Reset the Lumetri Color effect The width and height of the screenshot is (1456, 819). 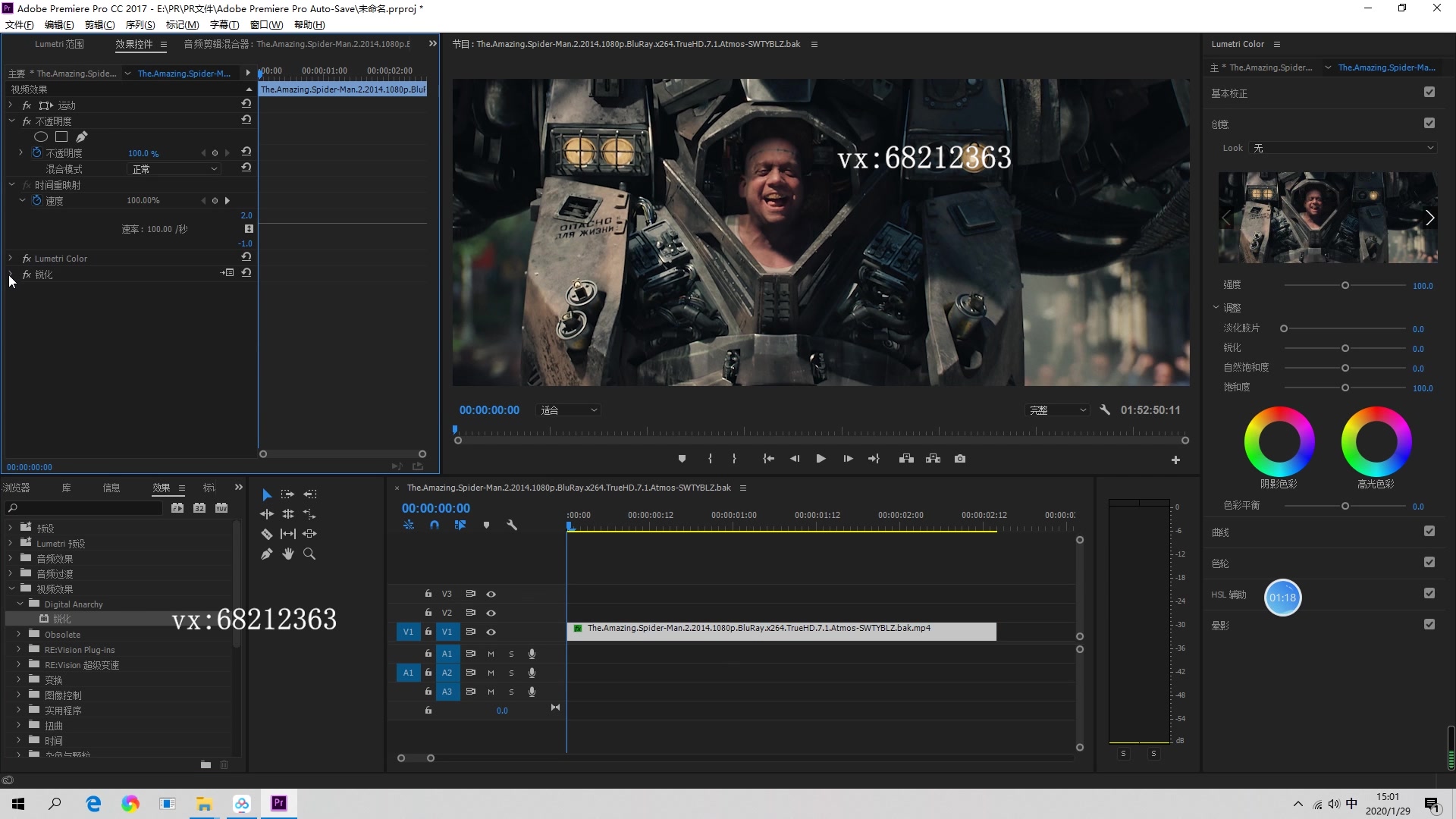(x=246, y=257)
